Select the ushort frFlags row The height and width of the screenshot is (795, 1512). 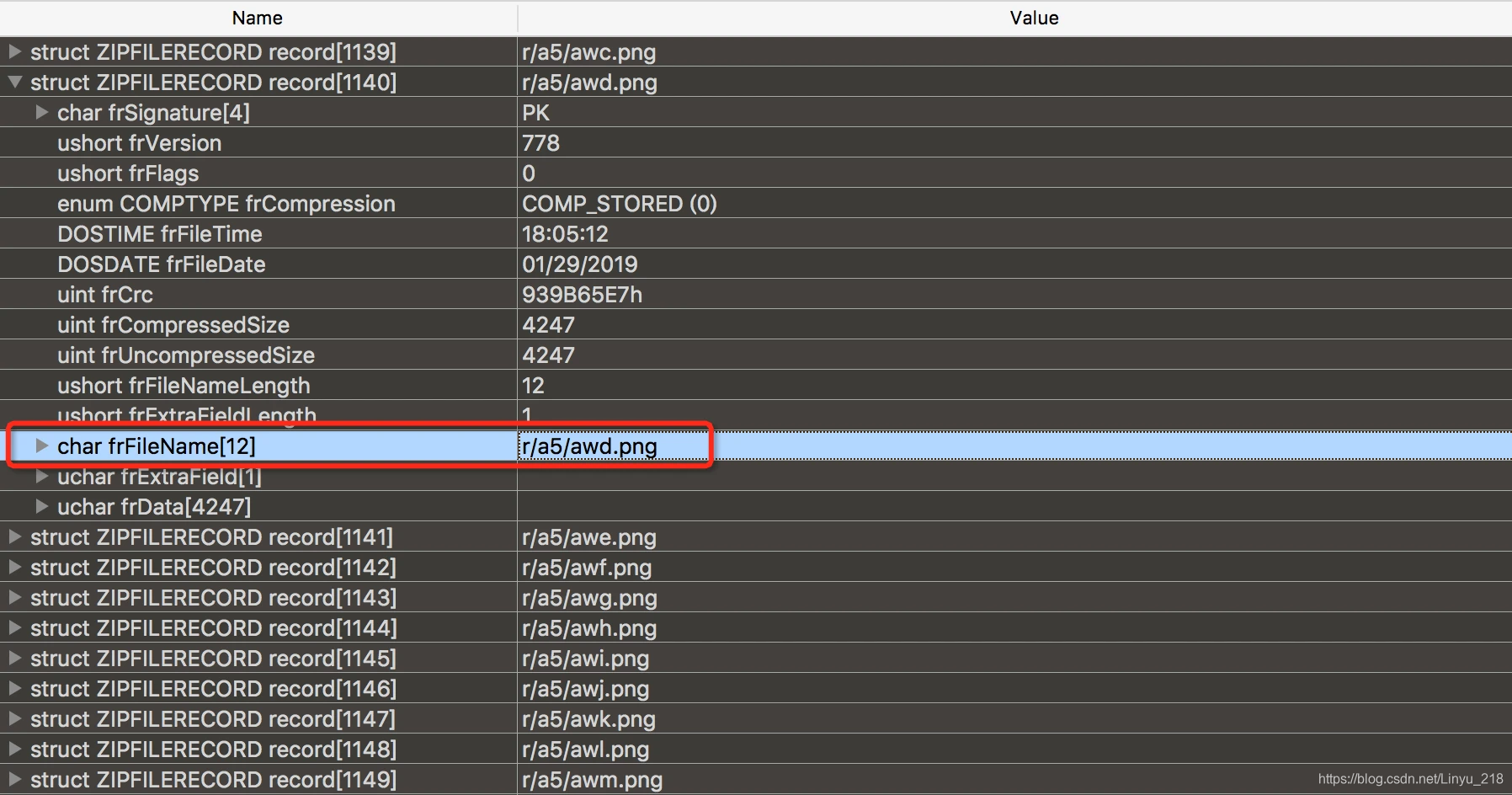[756, 173]
